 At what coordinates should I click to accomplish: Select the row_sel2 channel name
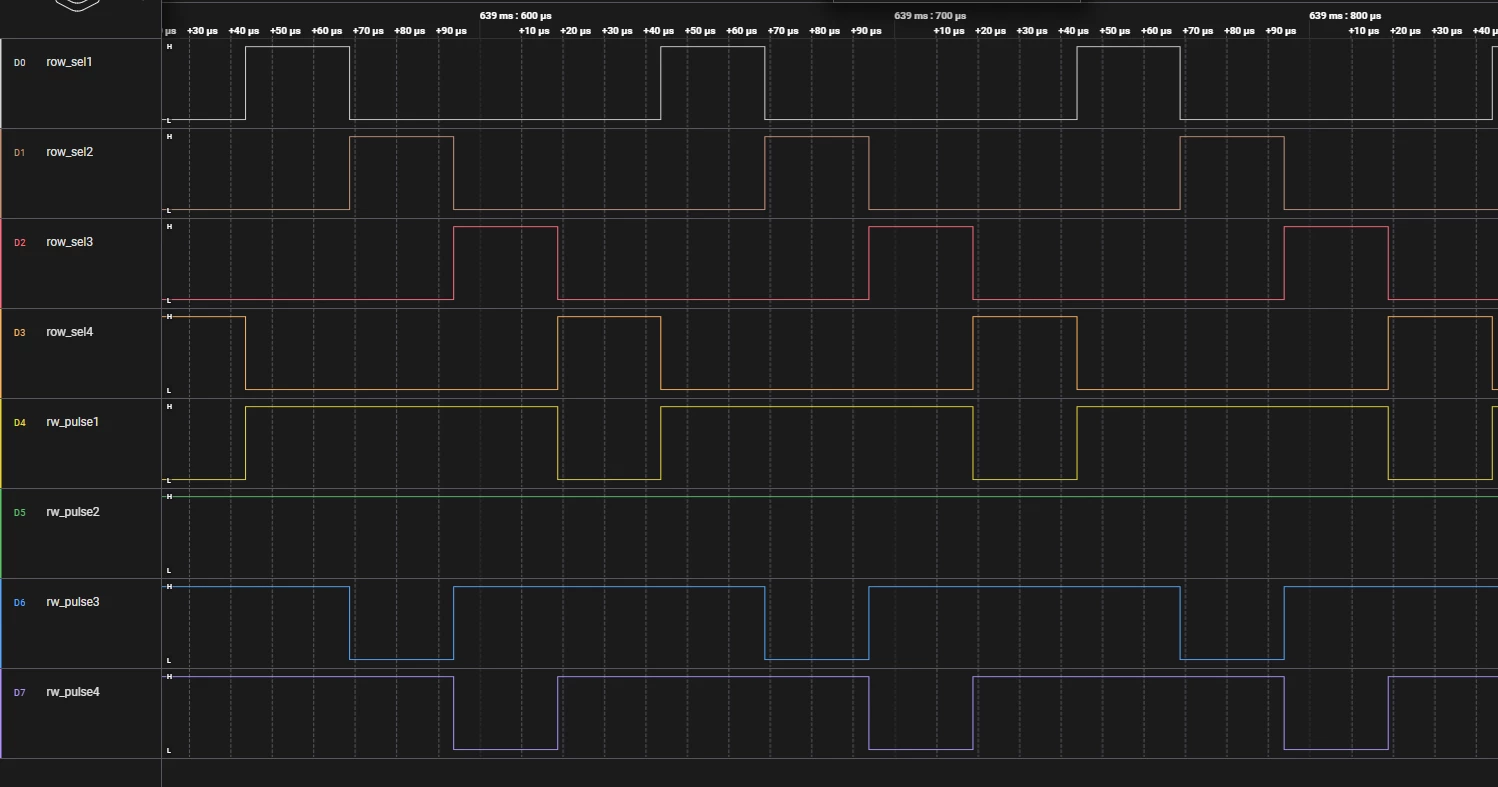(70, 152)
